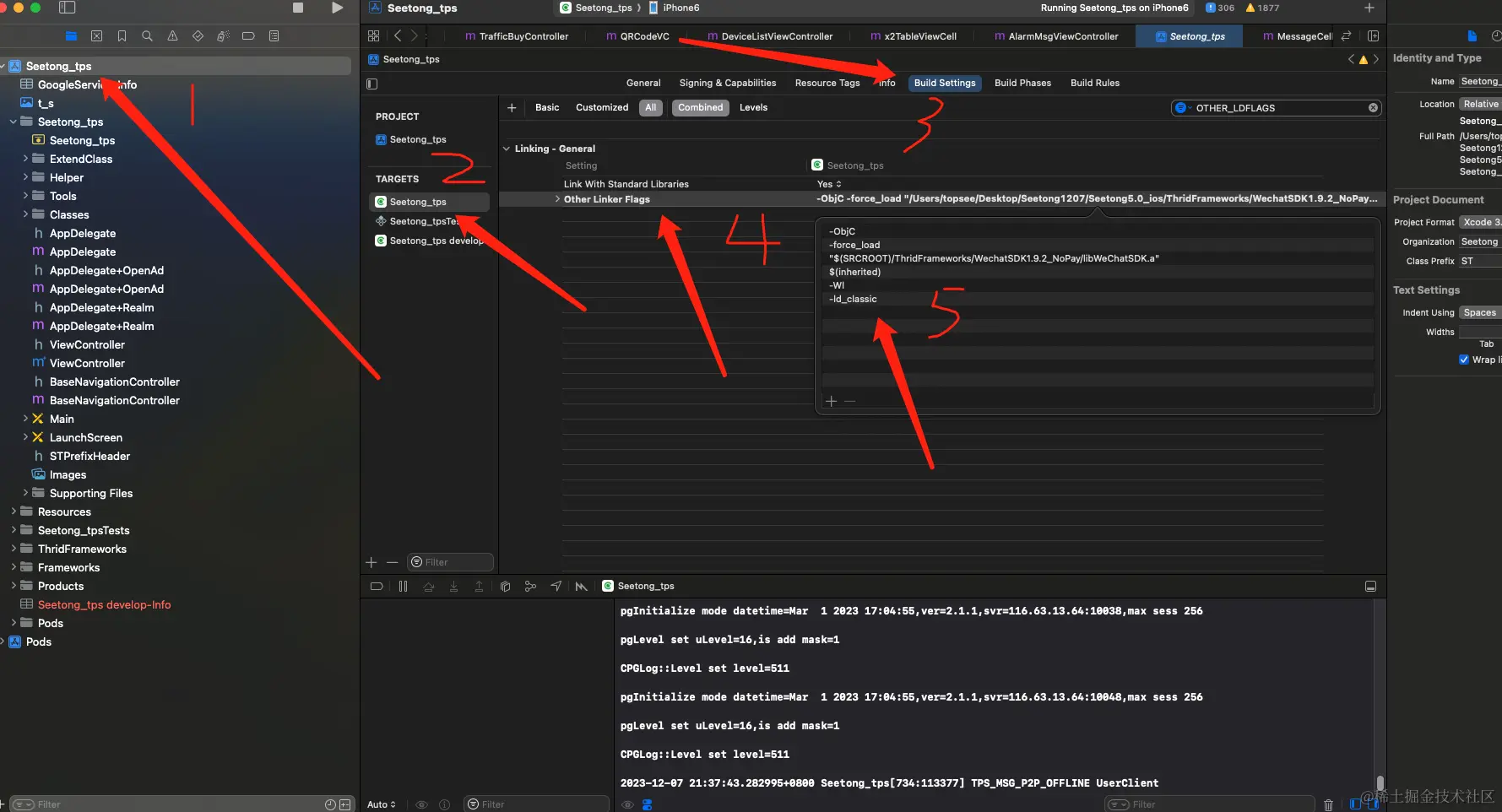The width and height of the screenshot is (1502, 812).
Task: Open the related items grid menu
Action: [x=373, y=36]
